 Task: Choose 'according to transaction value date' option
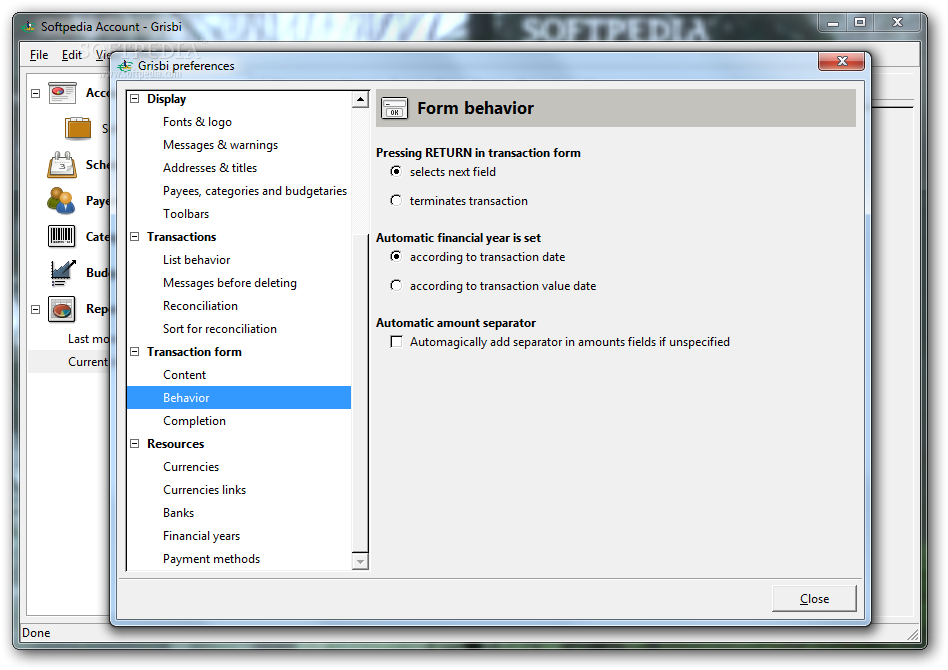coord(396,285)
